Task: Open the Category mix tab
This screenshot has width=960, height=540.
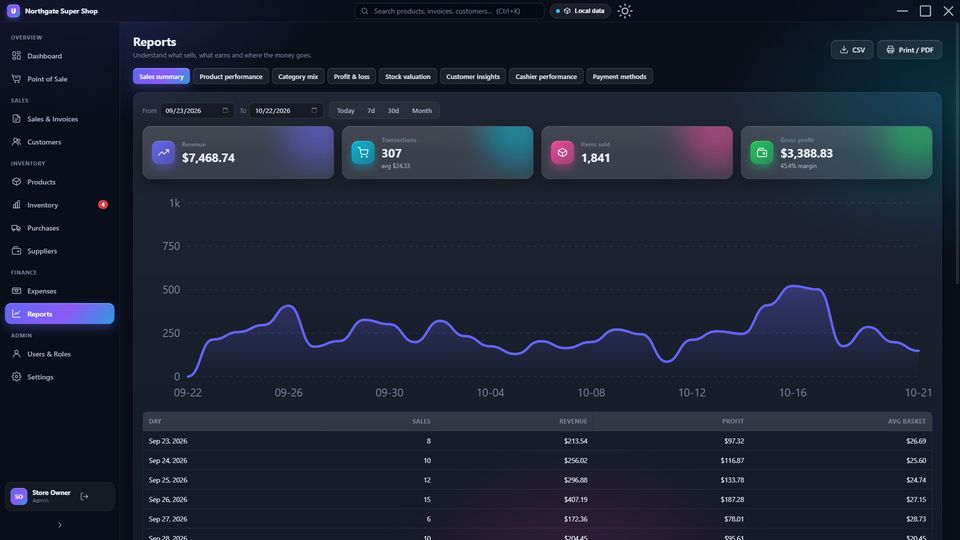Action: pyautogui.click(x=298, y=77)
